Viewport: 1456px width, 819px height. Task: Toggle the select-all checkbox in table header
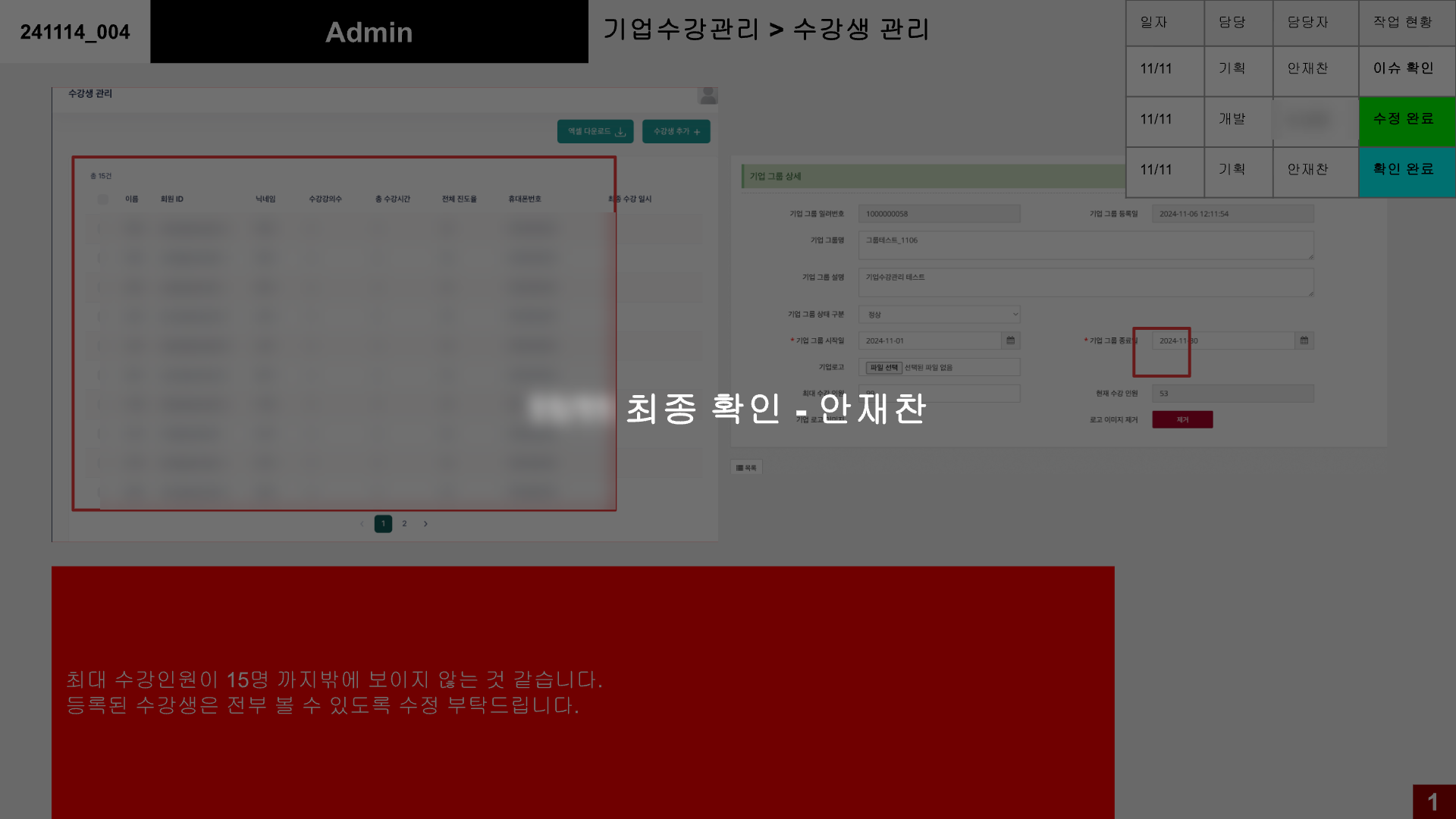point(102,199)
